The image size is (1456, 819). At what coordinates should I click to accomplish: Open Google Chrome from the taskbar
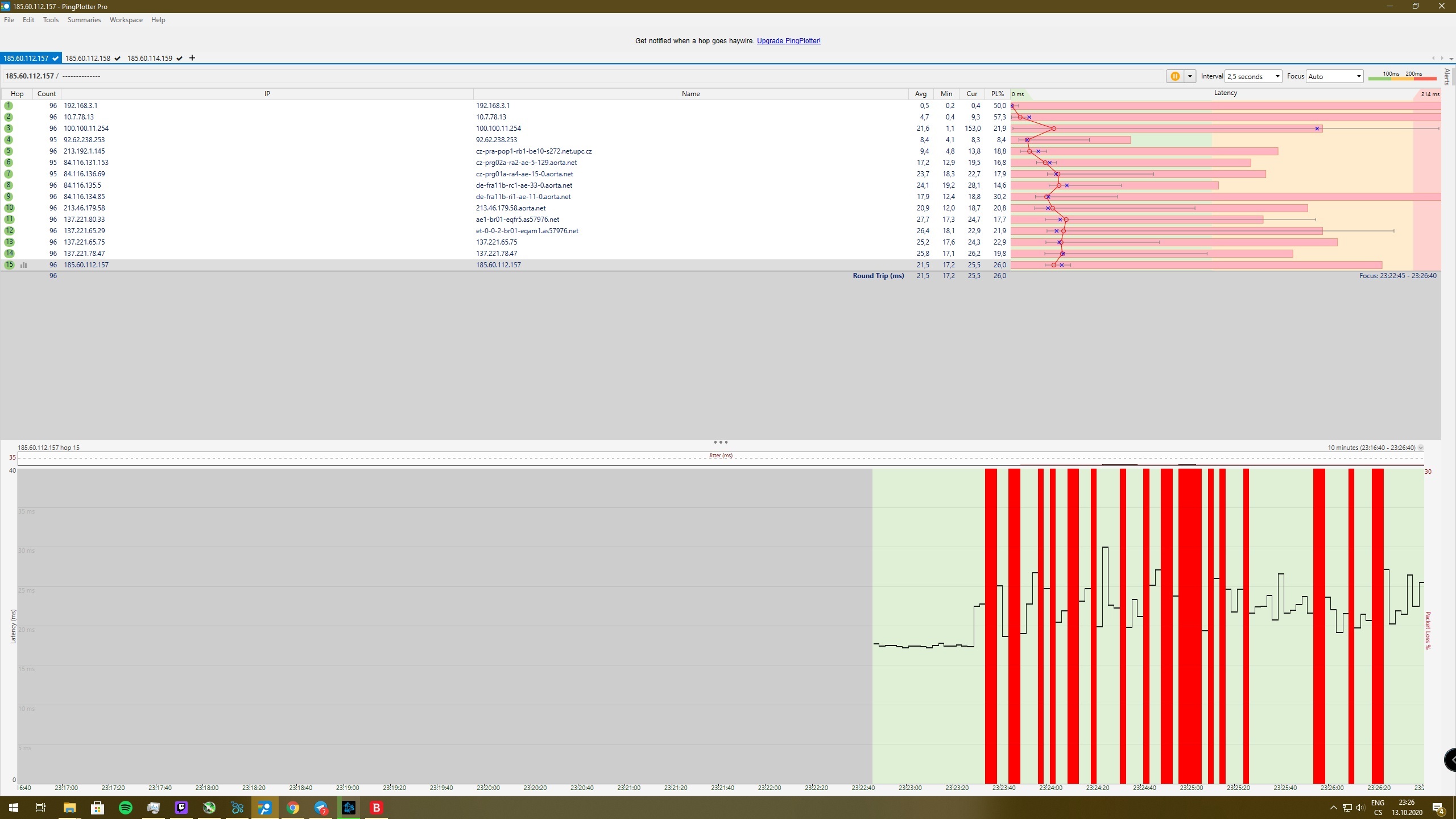[293, 808]
